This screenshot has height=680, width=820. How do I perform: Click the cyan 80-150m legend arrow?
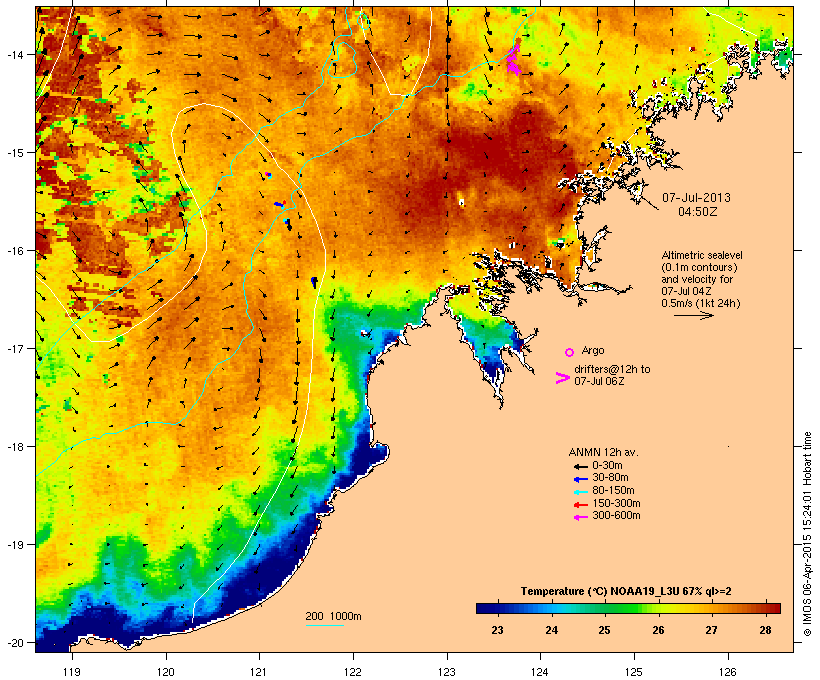click(x=580, y=492)
